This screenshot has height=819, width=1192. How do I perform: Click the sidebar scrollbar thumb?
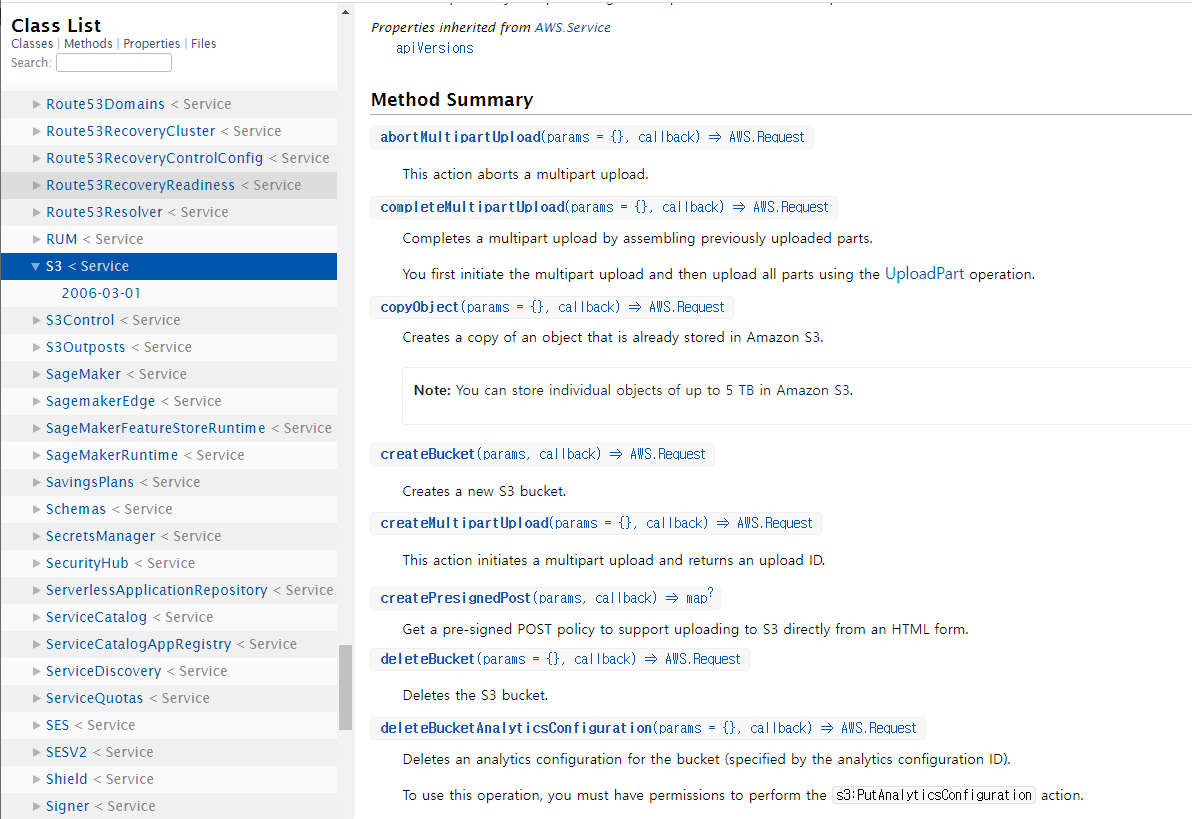345,687
